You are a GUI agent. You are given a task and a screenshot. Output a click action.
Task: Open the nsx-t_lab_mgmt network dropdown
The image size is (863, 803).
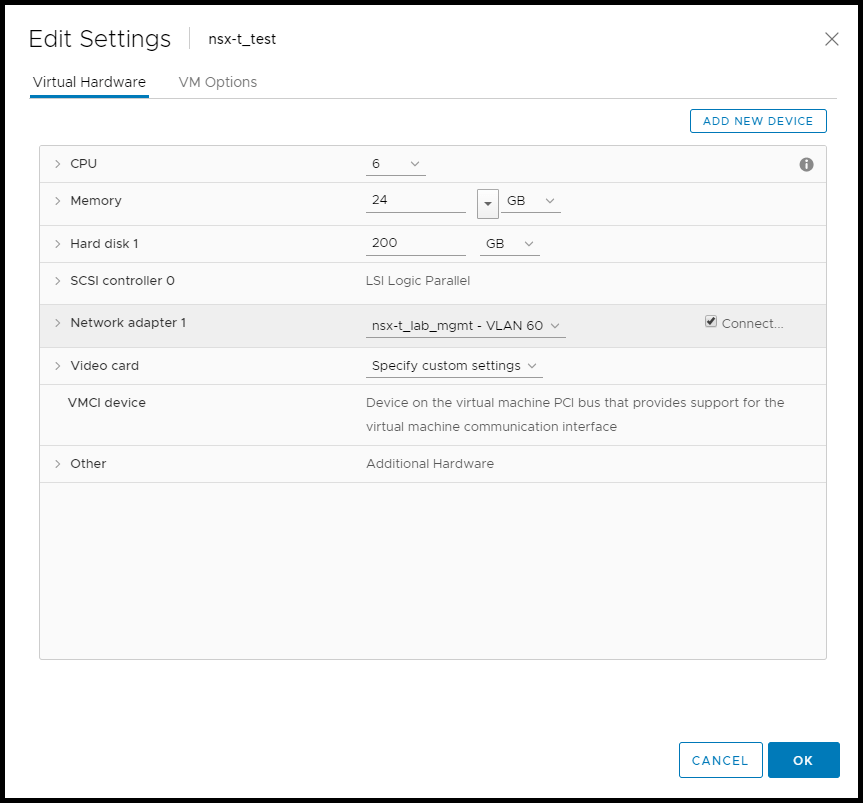point(465,326)
